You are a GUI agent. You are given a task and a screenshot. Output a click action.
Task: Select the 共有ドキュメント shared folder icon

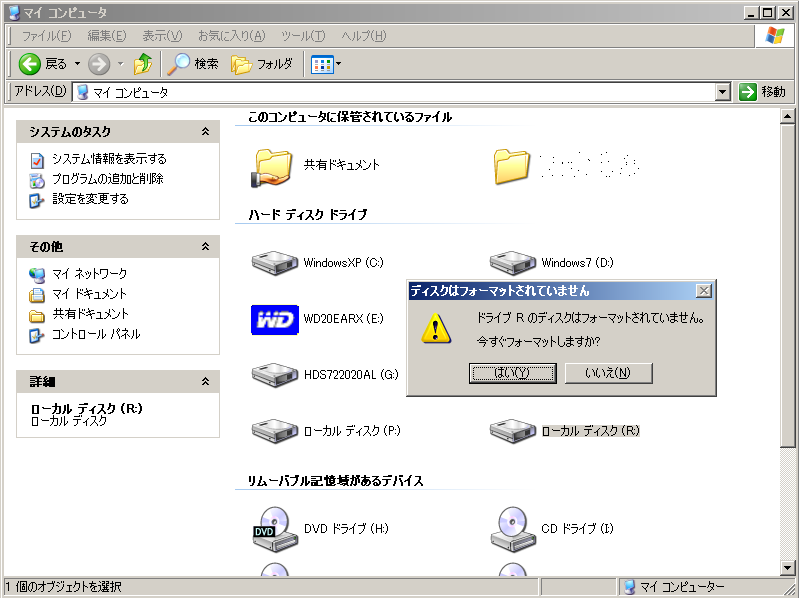tap(272, 168)
